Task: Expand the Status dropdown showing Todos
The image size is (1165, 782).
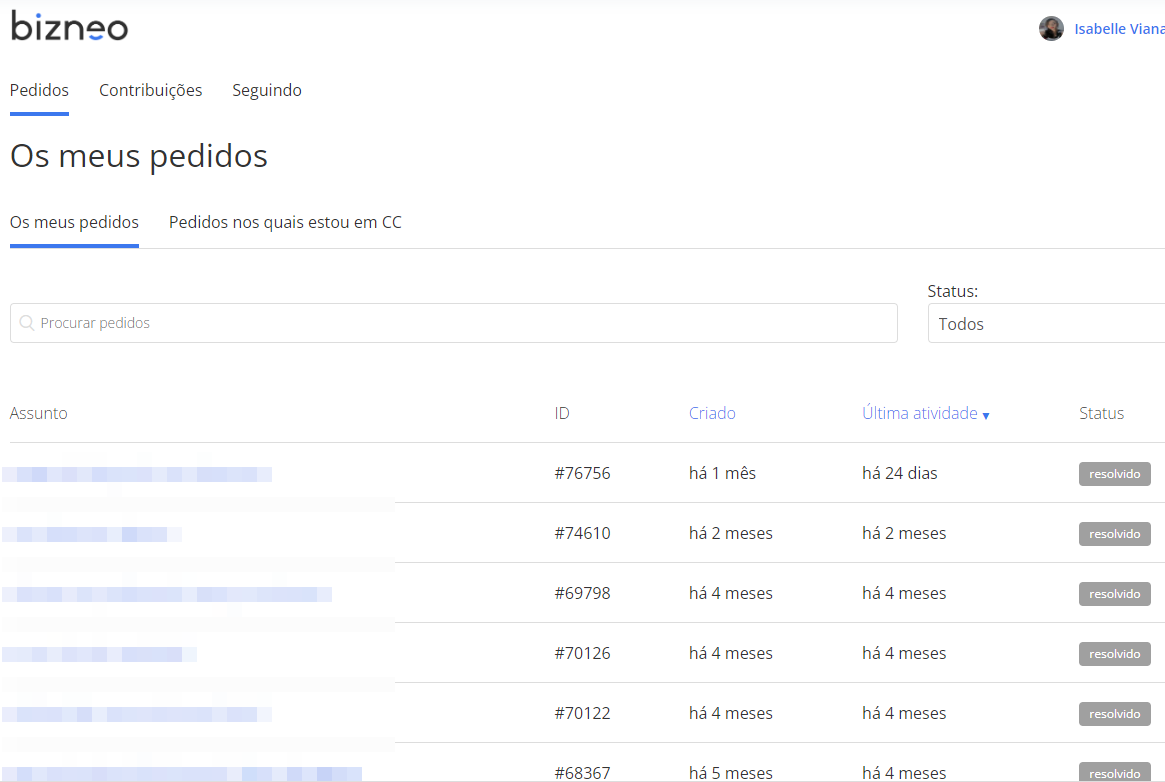Action: [x=1045, y=324]
